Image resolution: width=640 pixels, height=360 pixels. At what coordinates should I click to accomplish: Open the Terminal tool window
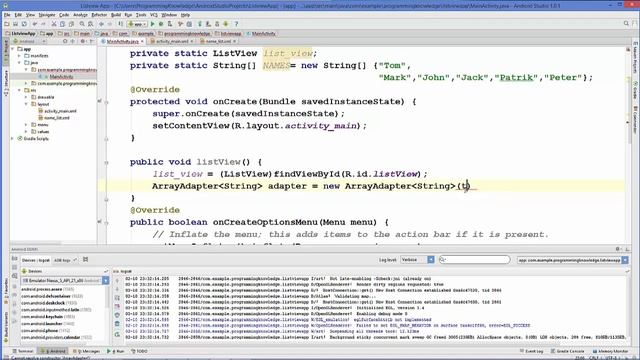click(23, 351)
